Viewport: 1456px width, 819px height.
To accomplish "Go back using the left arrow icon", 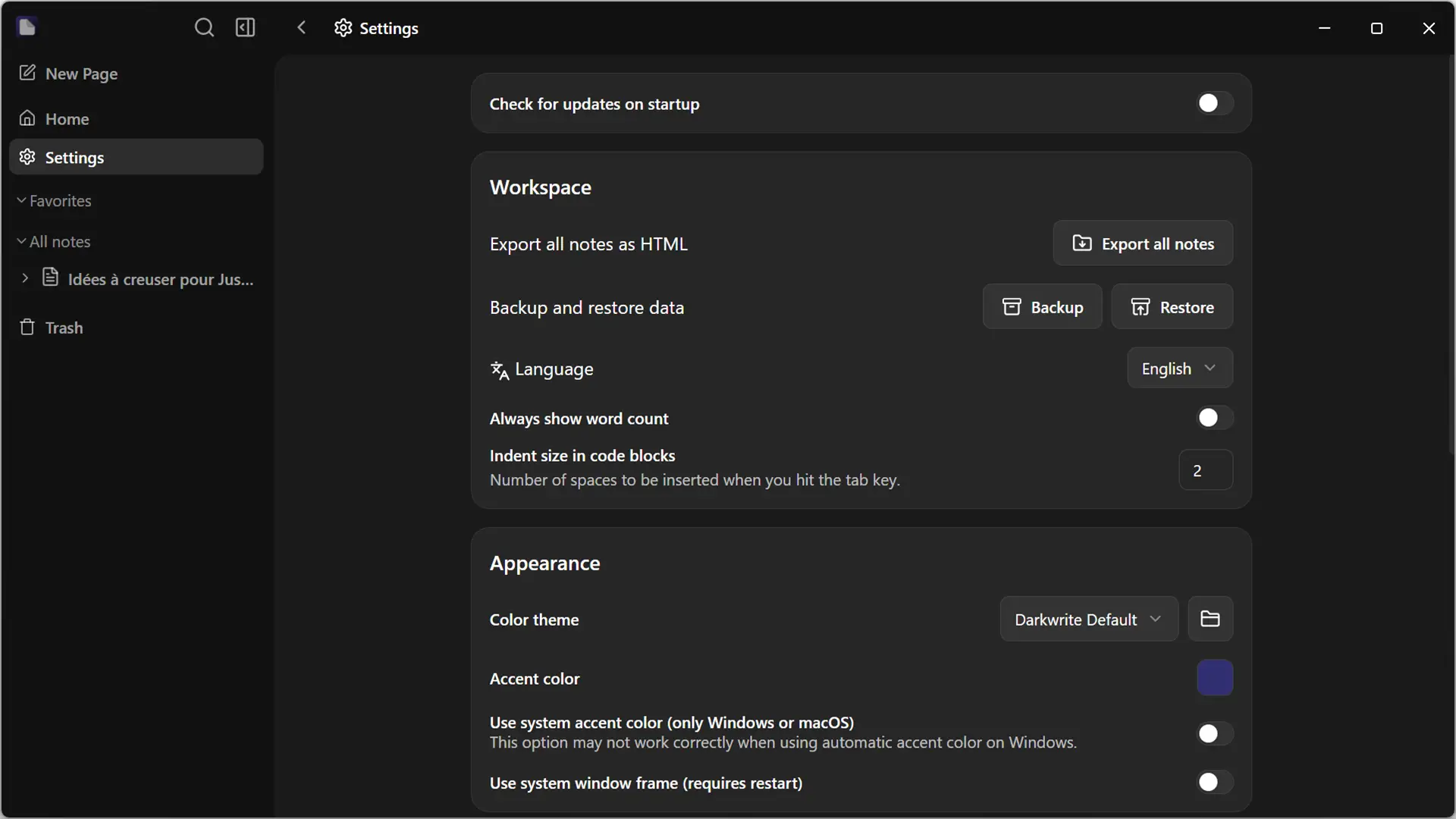I will (301, 28).
